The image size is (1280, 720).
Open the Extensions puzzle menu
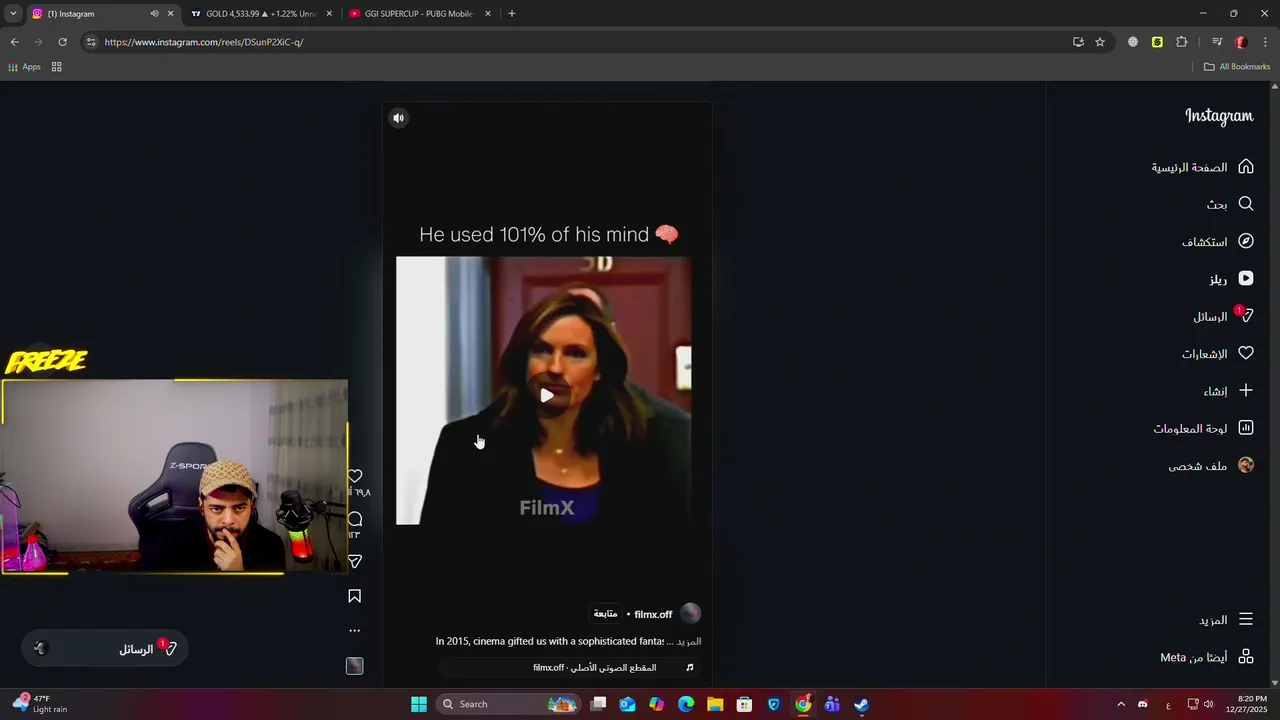click(x=1182, y=42)
